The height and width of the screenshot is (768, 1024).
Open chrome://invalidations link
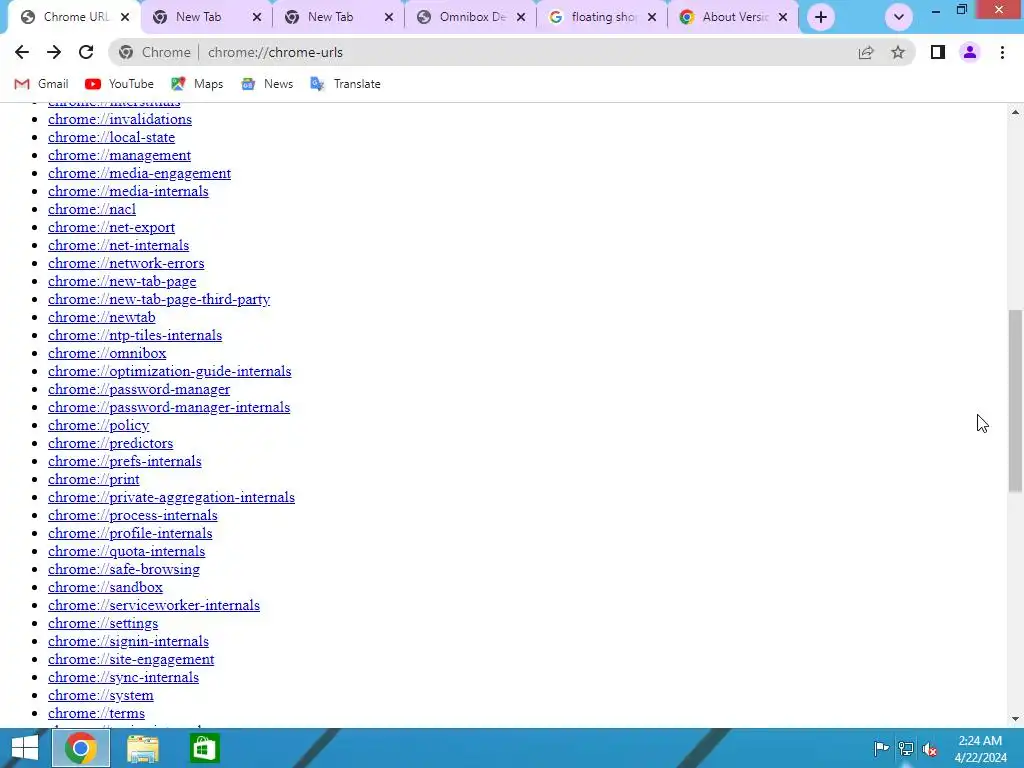coord(120,119)
